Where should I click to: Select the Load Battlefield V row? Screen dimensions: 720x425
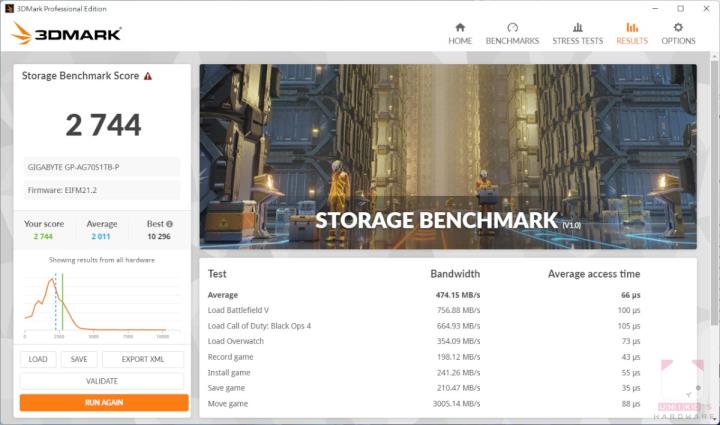(424, 310)
